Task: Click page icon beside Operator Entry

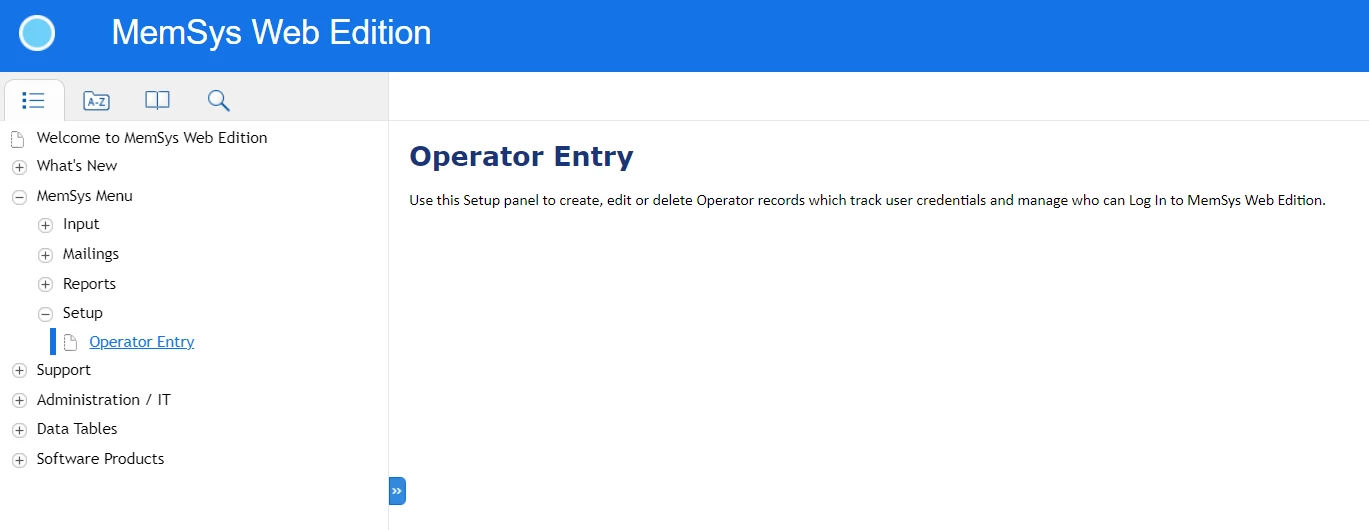Action: [x=70, y=342]
